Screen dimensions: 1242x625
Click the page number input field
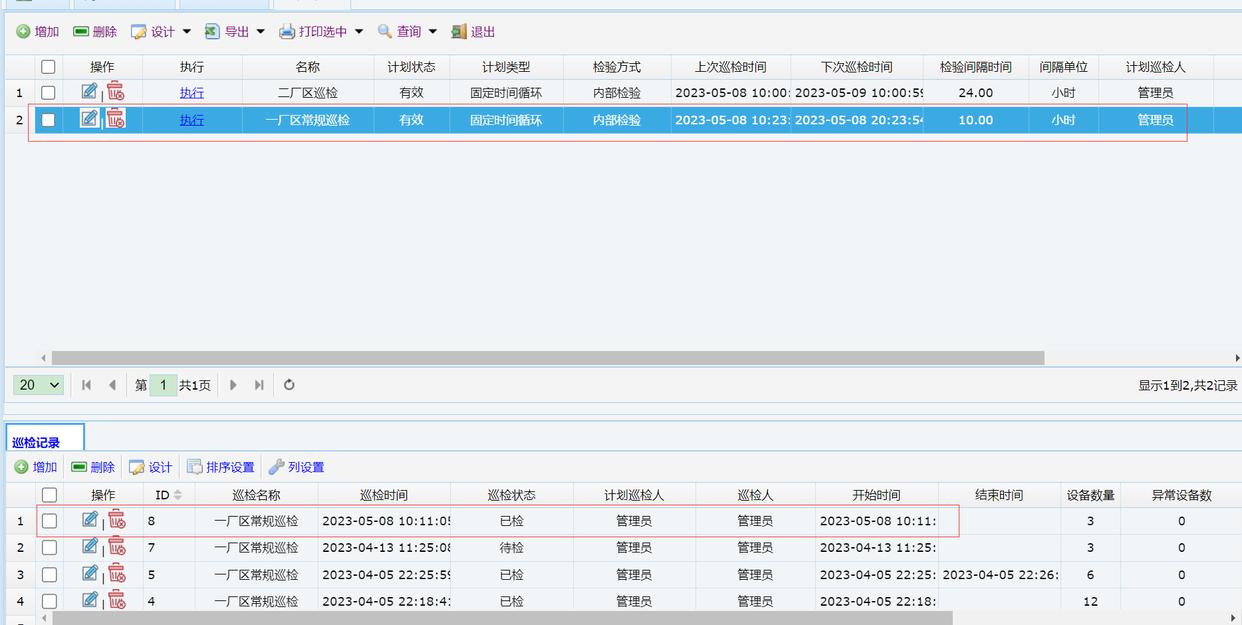tap(163, 385)
